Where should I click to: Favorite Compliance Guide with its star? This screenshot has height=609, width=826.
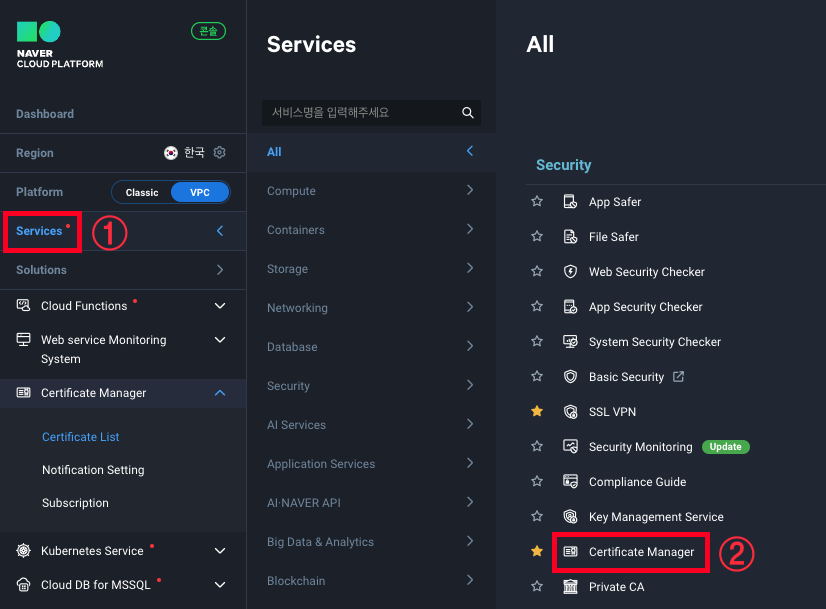[537, 481]
